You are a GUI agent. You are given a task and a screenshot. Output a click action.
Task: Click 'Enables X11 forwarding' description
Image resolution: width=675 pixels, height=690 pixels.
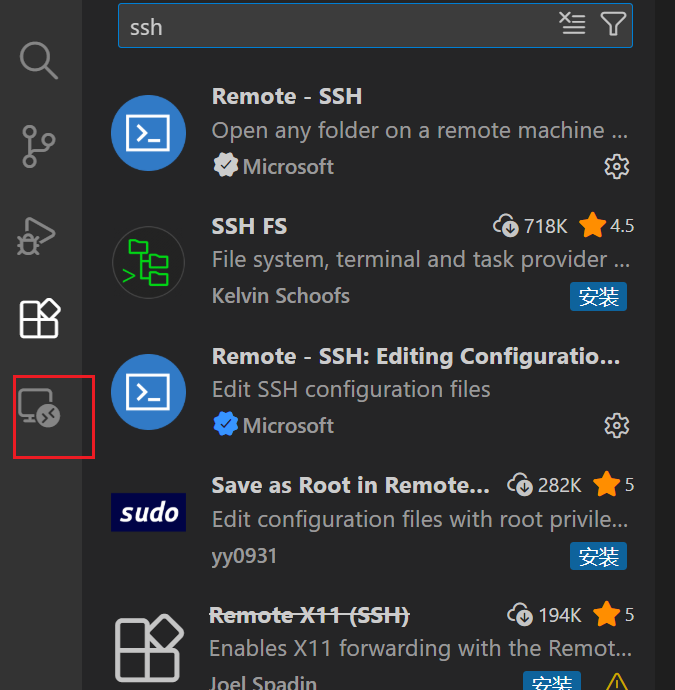tap(421, 649)
